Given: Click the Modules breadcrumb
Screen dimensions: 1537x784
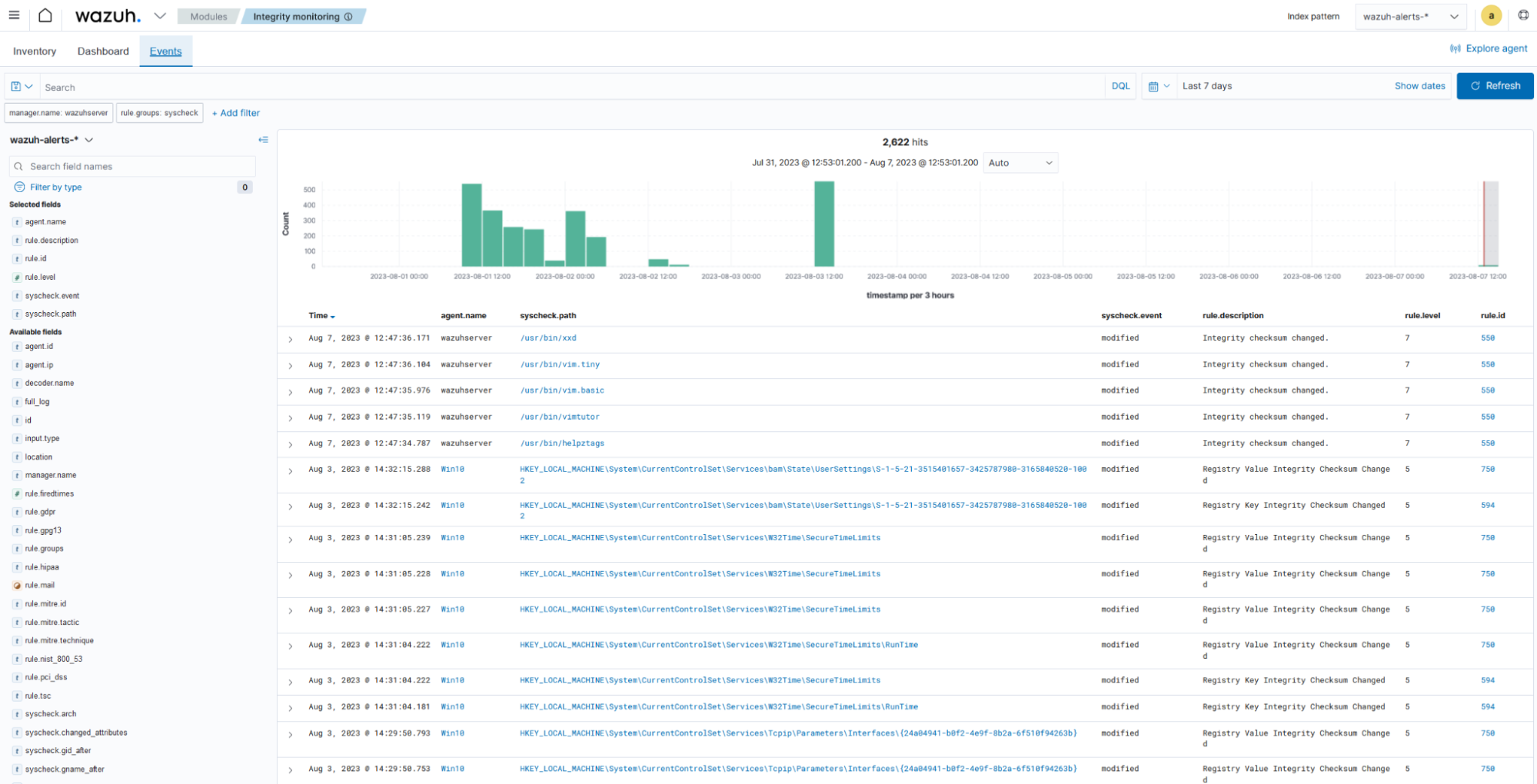Looking at the screenshot, I should point(208,16).
